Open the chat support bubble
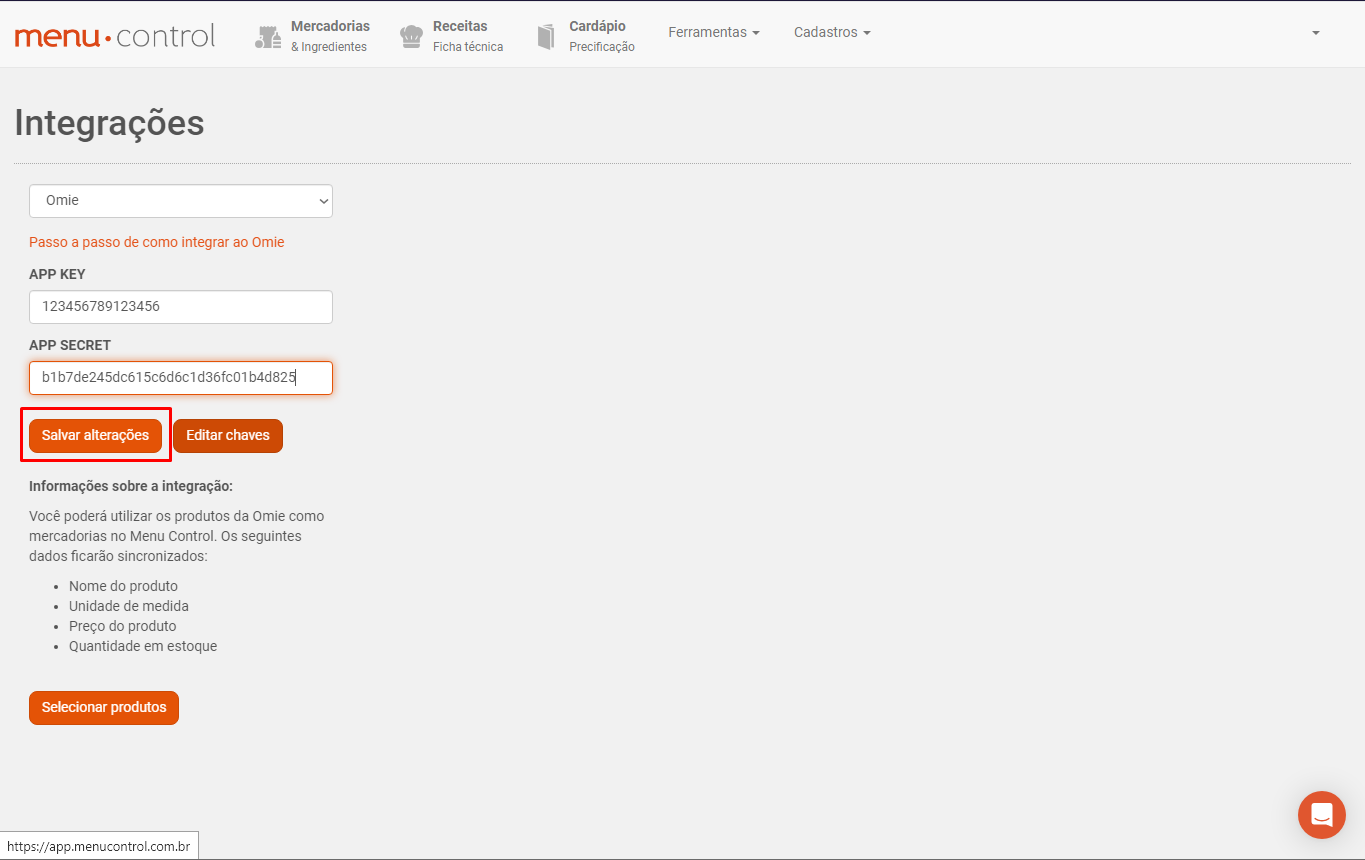1365x860 pixels. pyautogui.click(x=1322, y=815)
